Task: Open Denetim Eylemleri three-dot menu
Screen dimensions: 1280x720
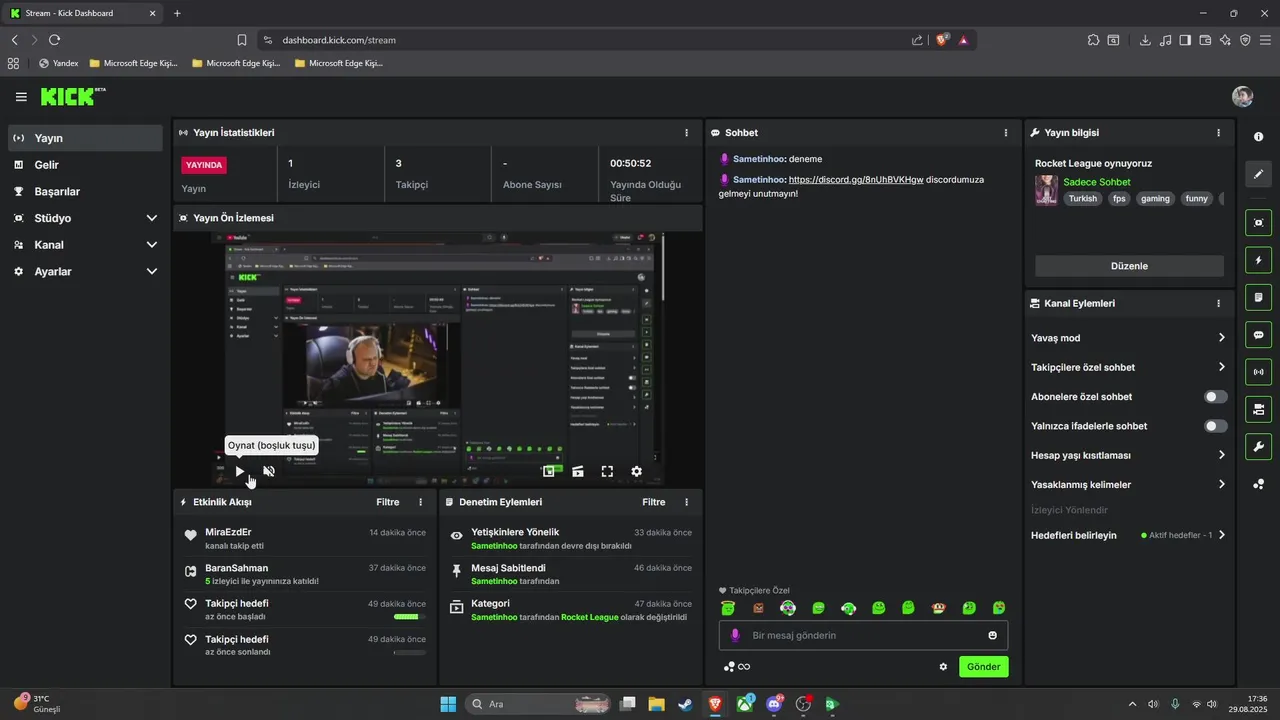Action: (686, 502)
